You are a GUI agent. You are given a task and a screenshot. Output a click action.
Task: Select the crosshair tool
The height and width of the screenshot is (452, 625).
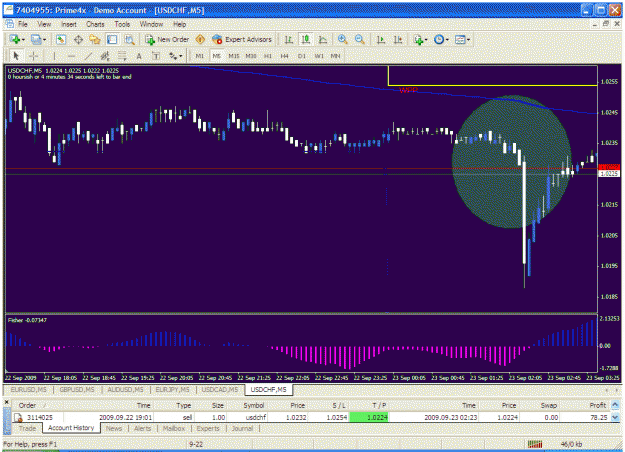coord(33,56)
